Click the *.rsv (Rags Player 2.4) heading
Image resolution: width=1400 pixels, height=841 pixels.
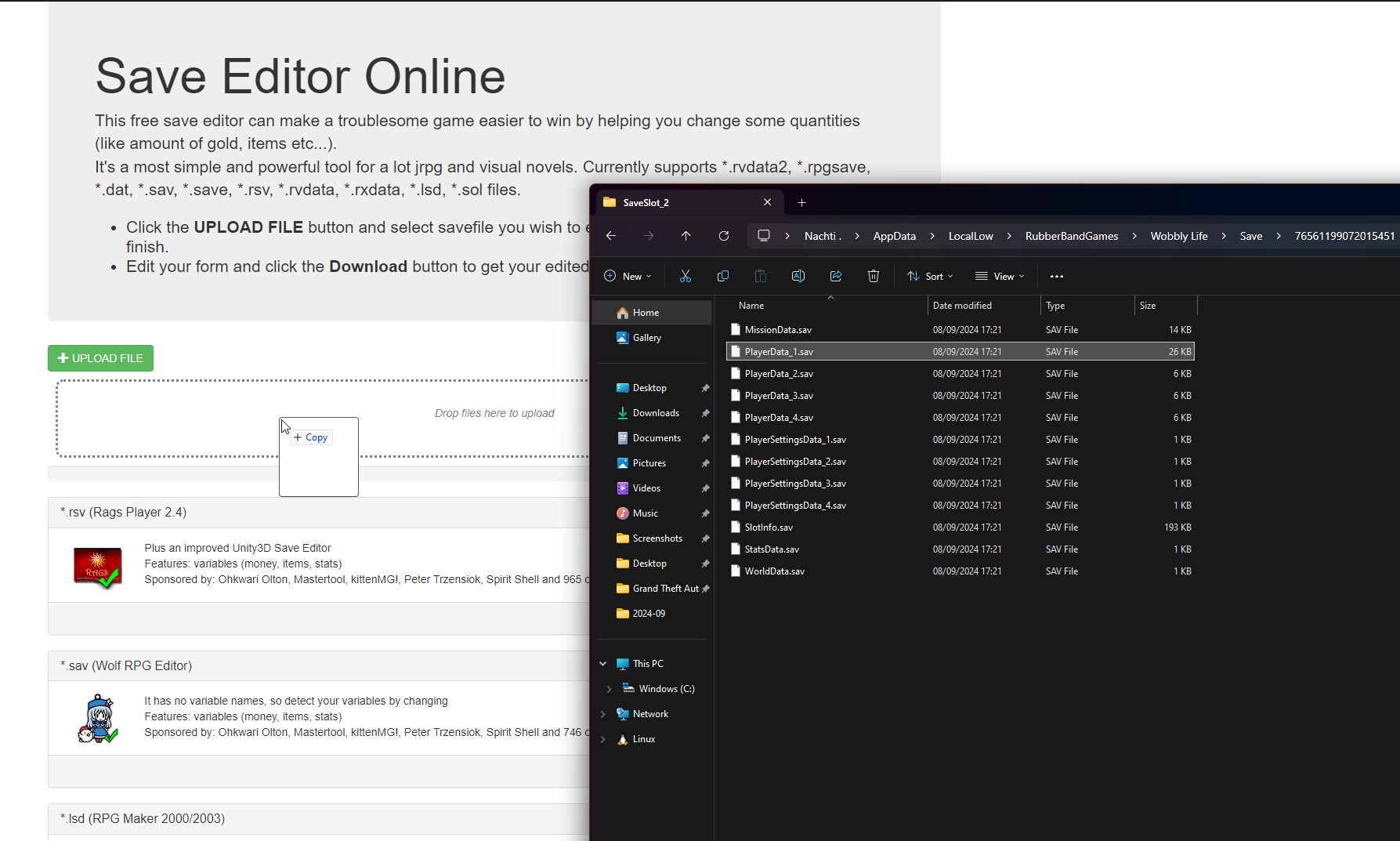(123, 513)
